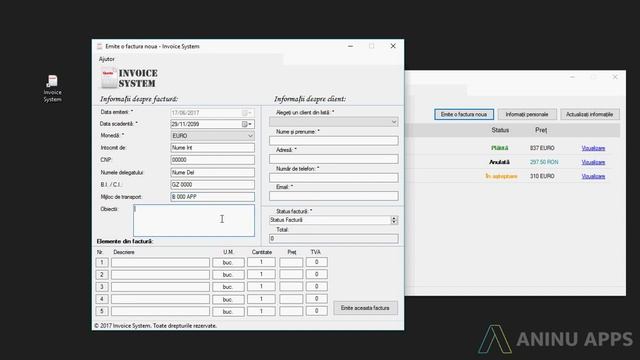
Task: Click row 1 TVA field
Action: click(x=316, y=262)
